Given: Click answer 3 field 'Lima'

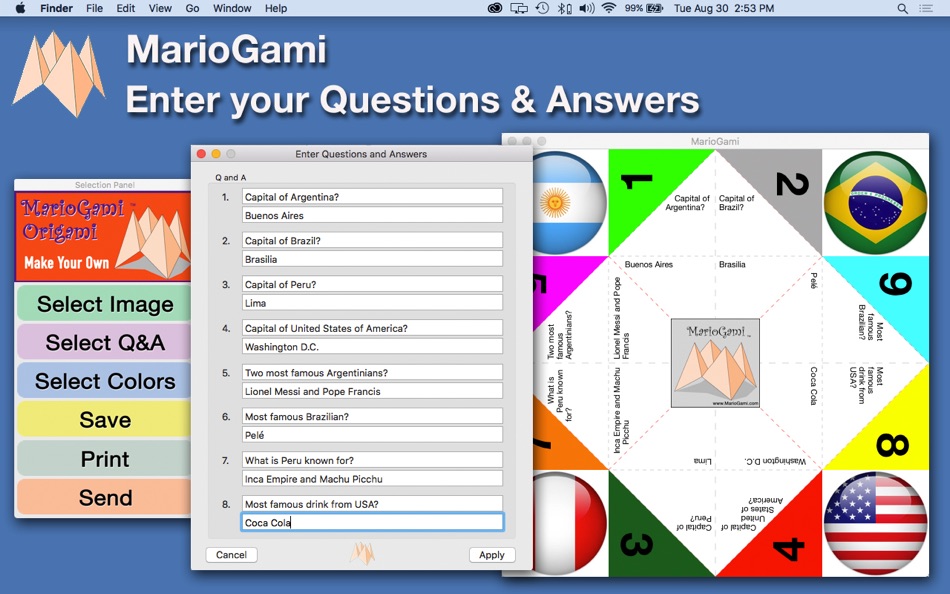Looking at the screenshot, I should 372,302.
